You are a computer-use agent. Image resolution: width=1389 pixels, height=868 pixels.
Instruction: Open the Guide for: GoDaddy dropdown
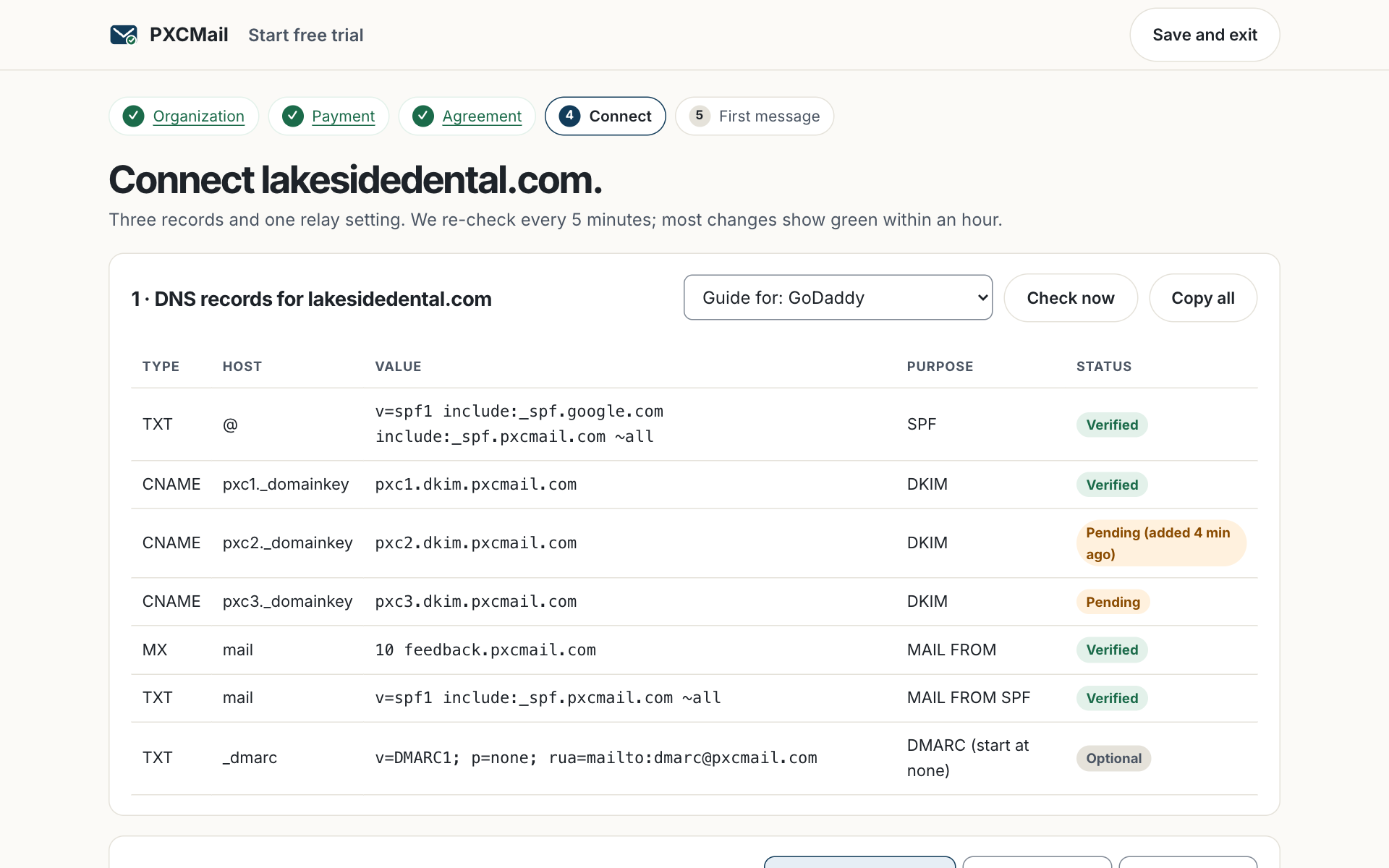[838, 297]
